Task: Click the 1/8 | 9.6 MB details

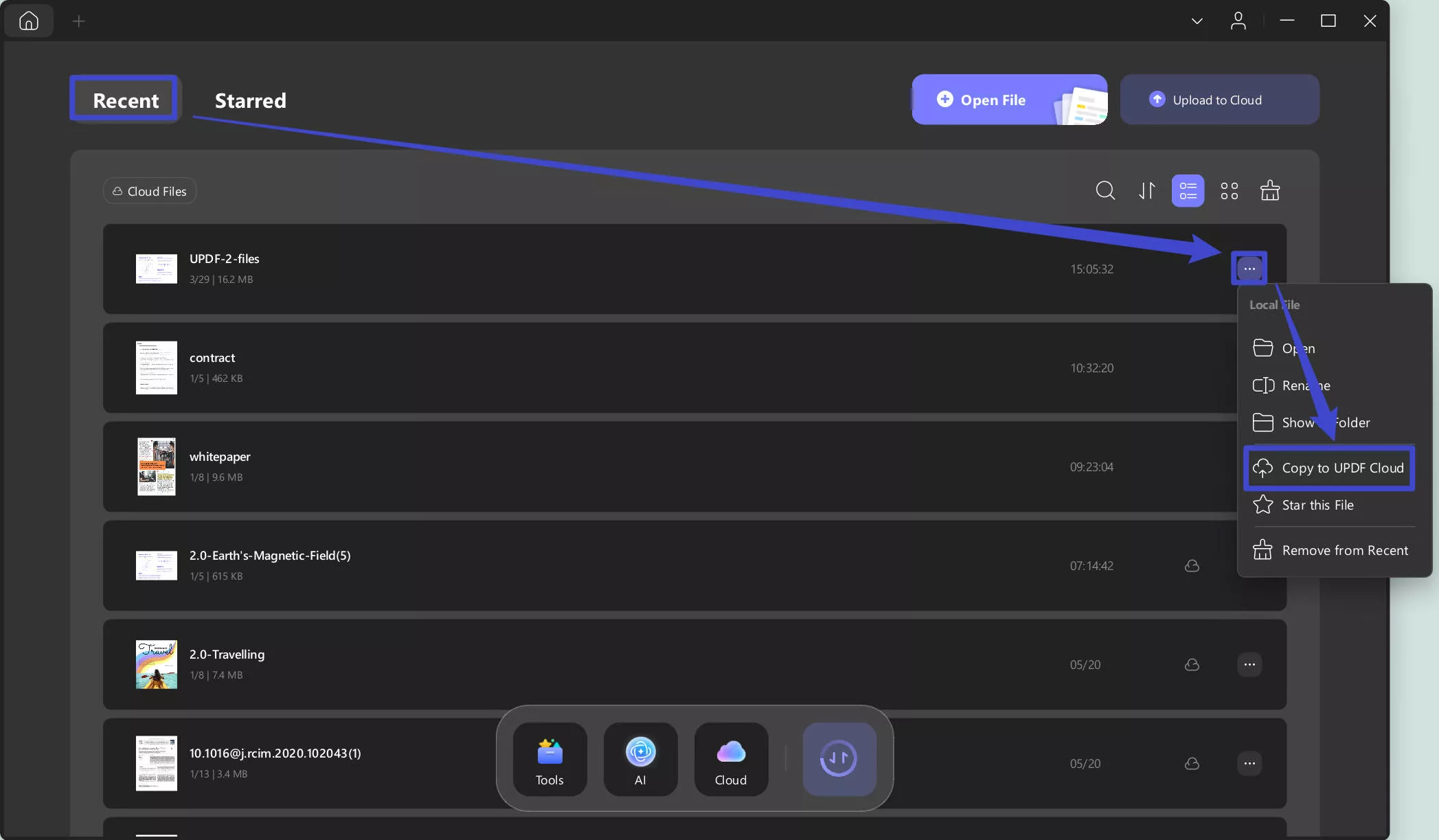Action: pos(216,477)
